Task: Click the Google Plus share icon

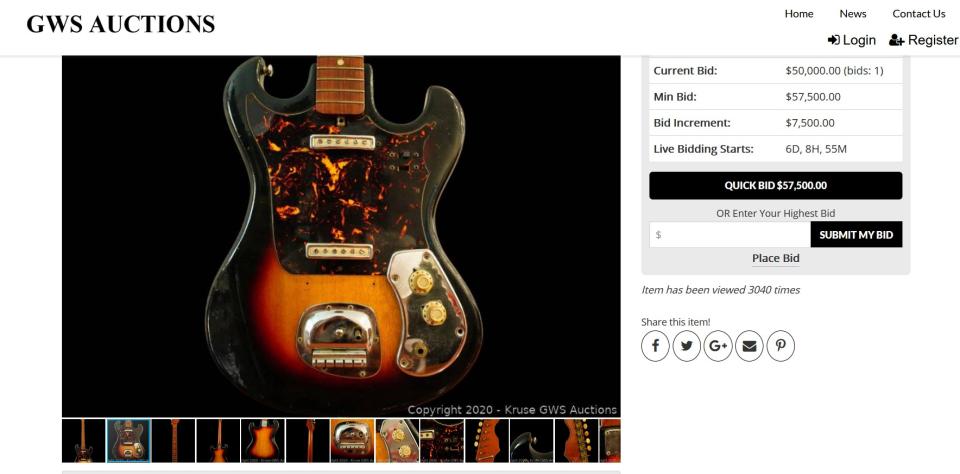Action: pos(718,346)
